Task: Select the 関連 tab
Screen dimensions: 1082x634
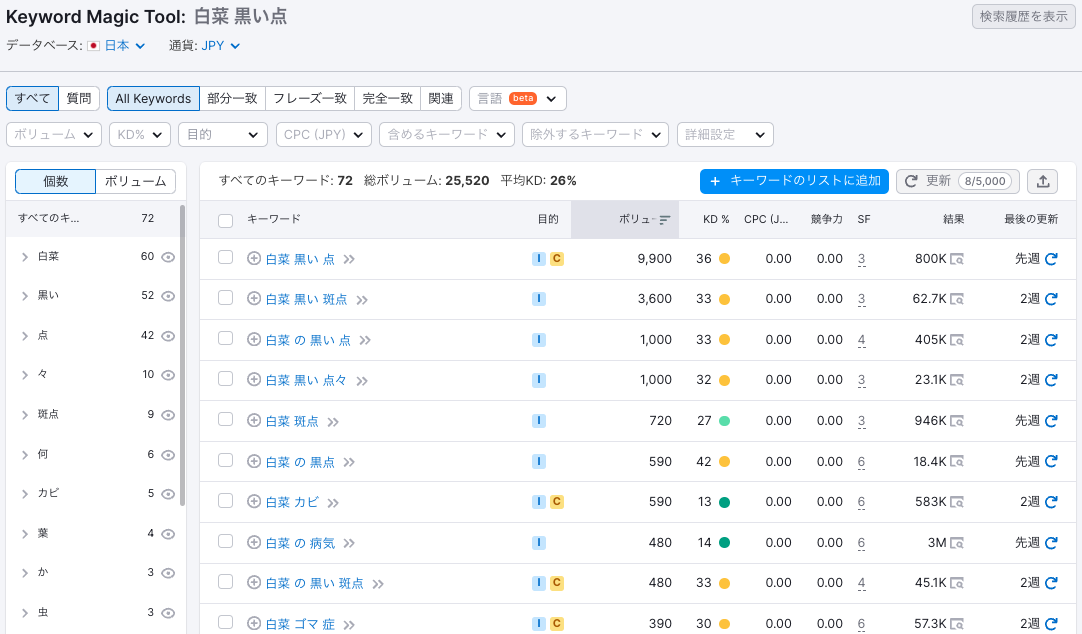Action: click(441, 99)
